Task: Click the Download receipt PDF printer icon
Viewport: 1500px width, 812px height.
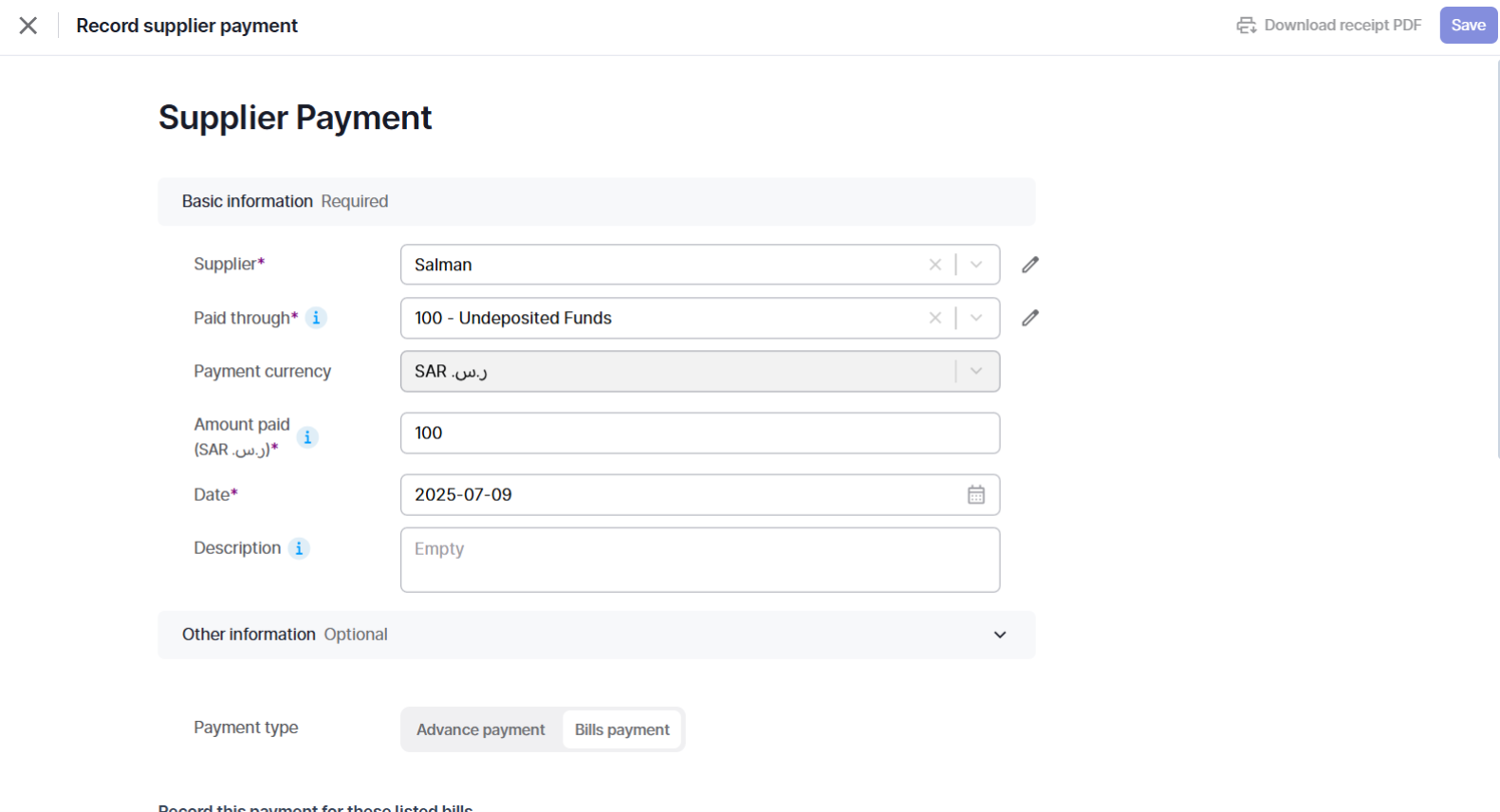Action: pos(1246,26)
